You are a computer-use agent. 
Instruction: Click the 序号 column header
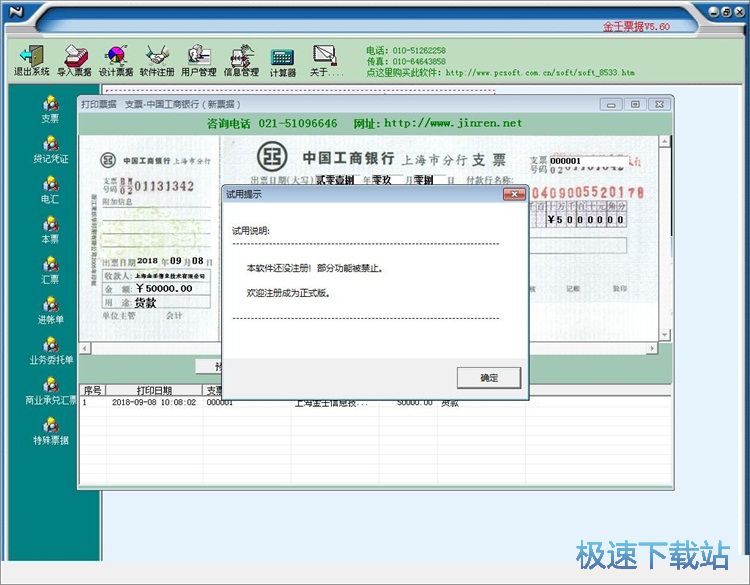pos(92,390)
